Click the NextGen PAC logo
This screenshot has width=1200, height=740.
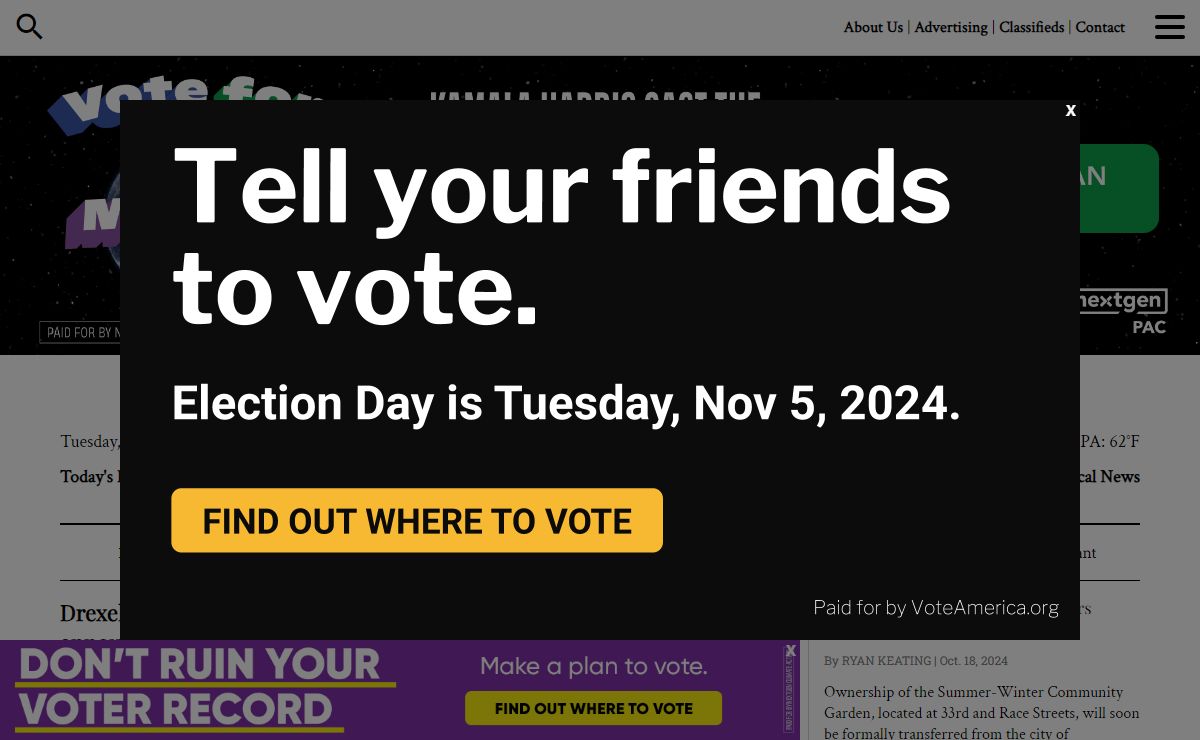coord(1120,311)
